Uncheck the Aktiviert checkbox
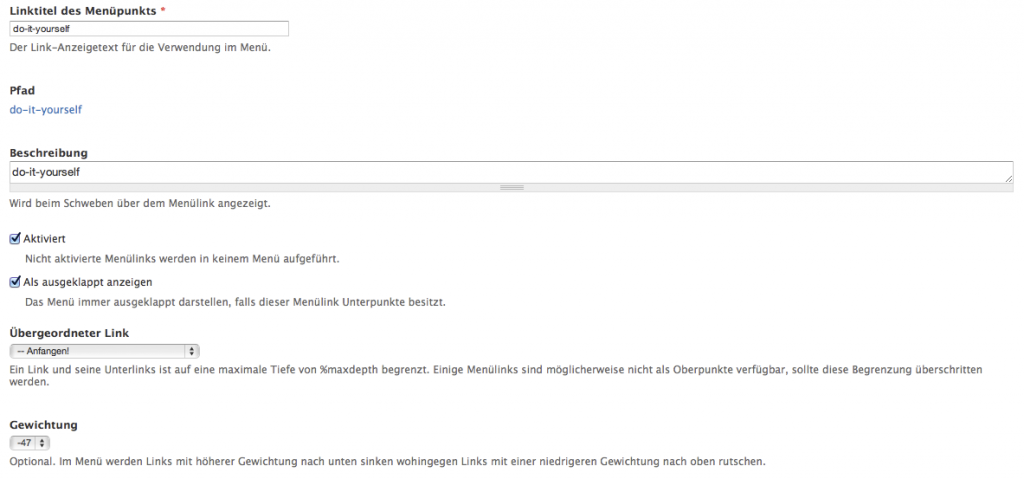Viewport: 1024px width, 479px height. point(15,239)
